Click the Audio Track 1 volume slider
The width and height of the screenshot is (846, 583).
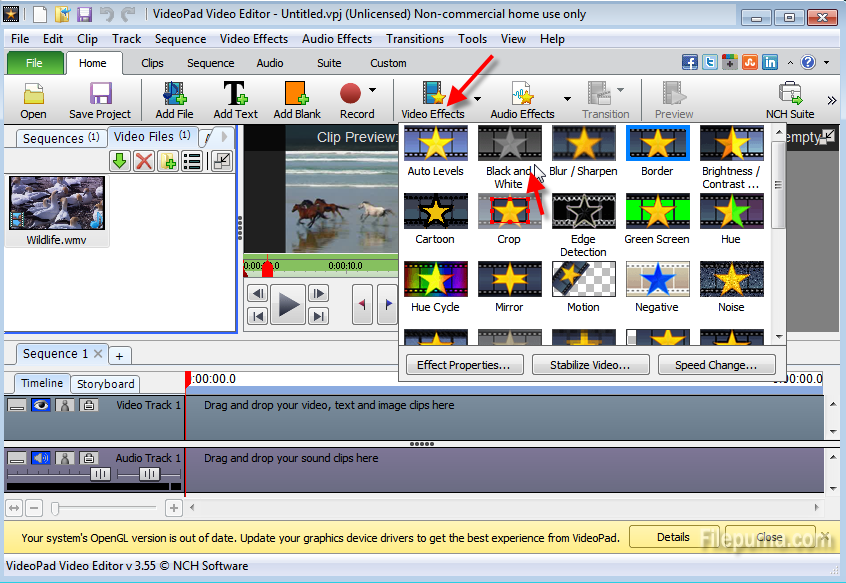coord(100,474)
